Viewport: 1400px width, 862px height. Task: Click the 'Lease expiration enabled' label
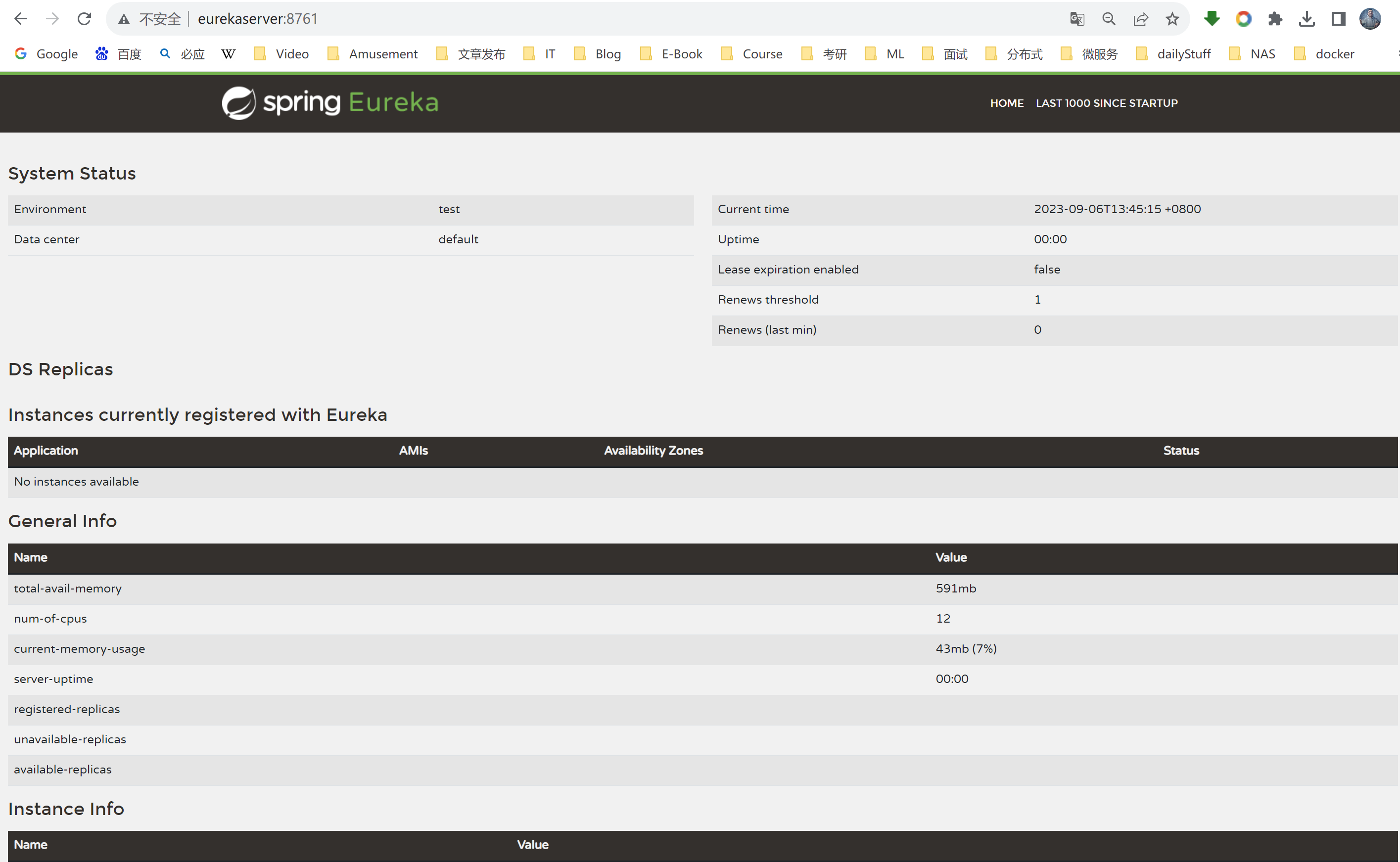coord(788,270)
